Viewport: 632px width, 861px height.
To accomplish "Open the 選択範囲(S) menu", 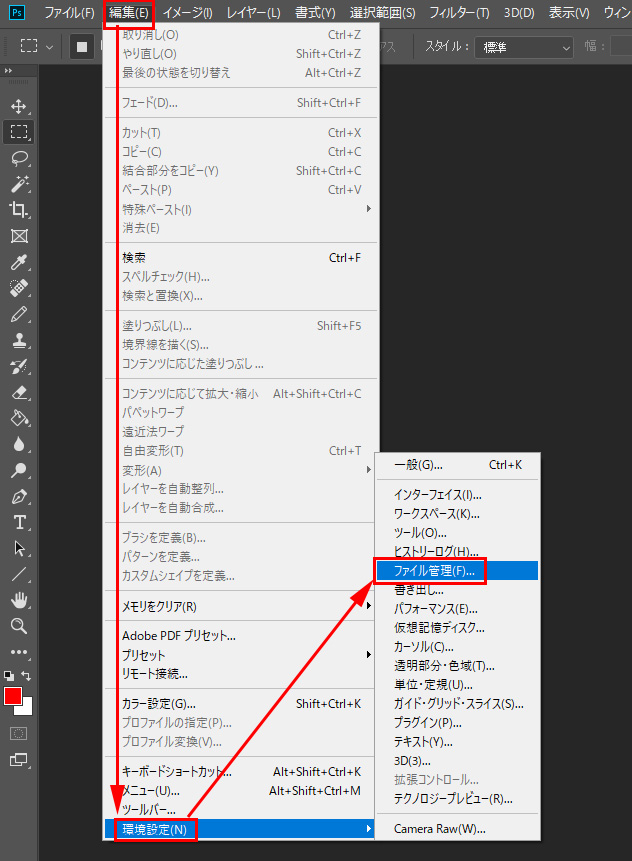I will (x=383, y=13).
